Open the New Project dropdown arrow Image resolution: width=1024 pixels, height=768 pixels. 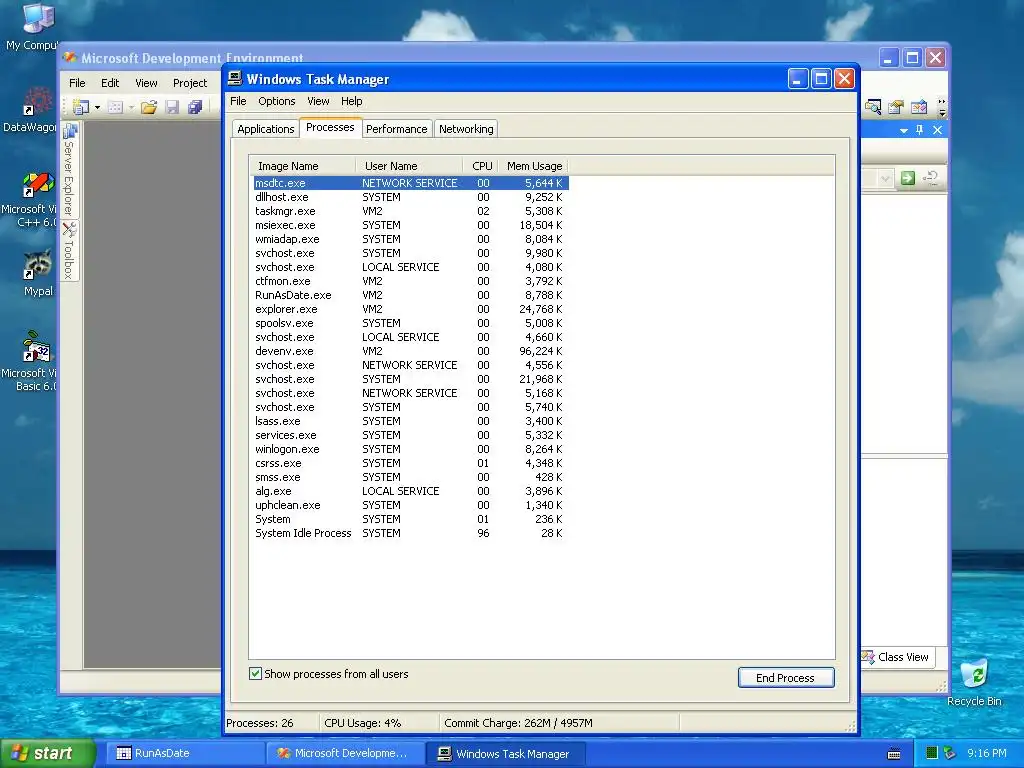click(x=97, y=107)
